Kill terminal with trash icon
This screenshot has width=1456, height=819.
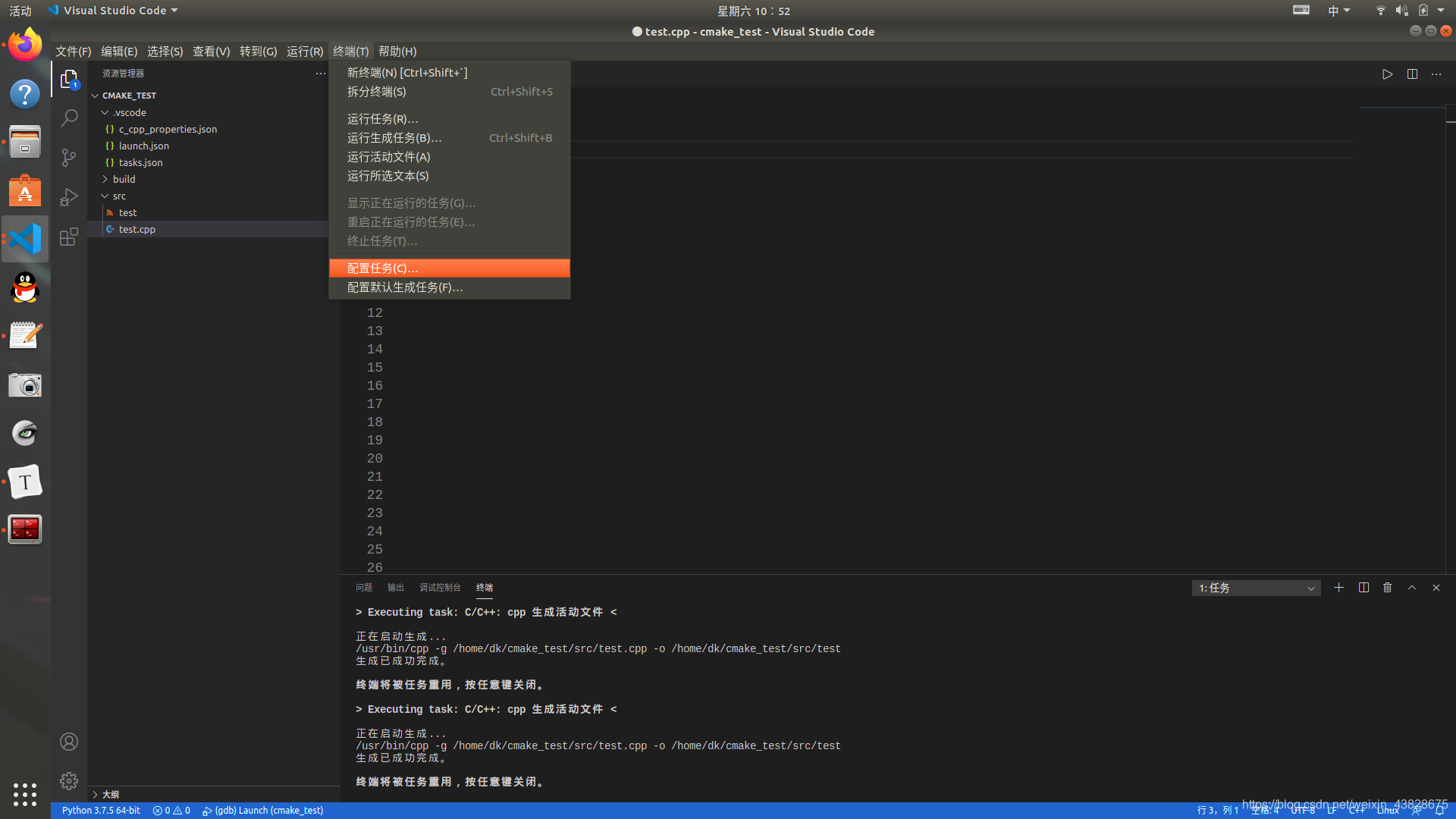1387,588
